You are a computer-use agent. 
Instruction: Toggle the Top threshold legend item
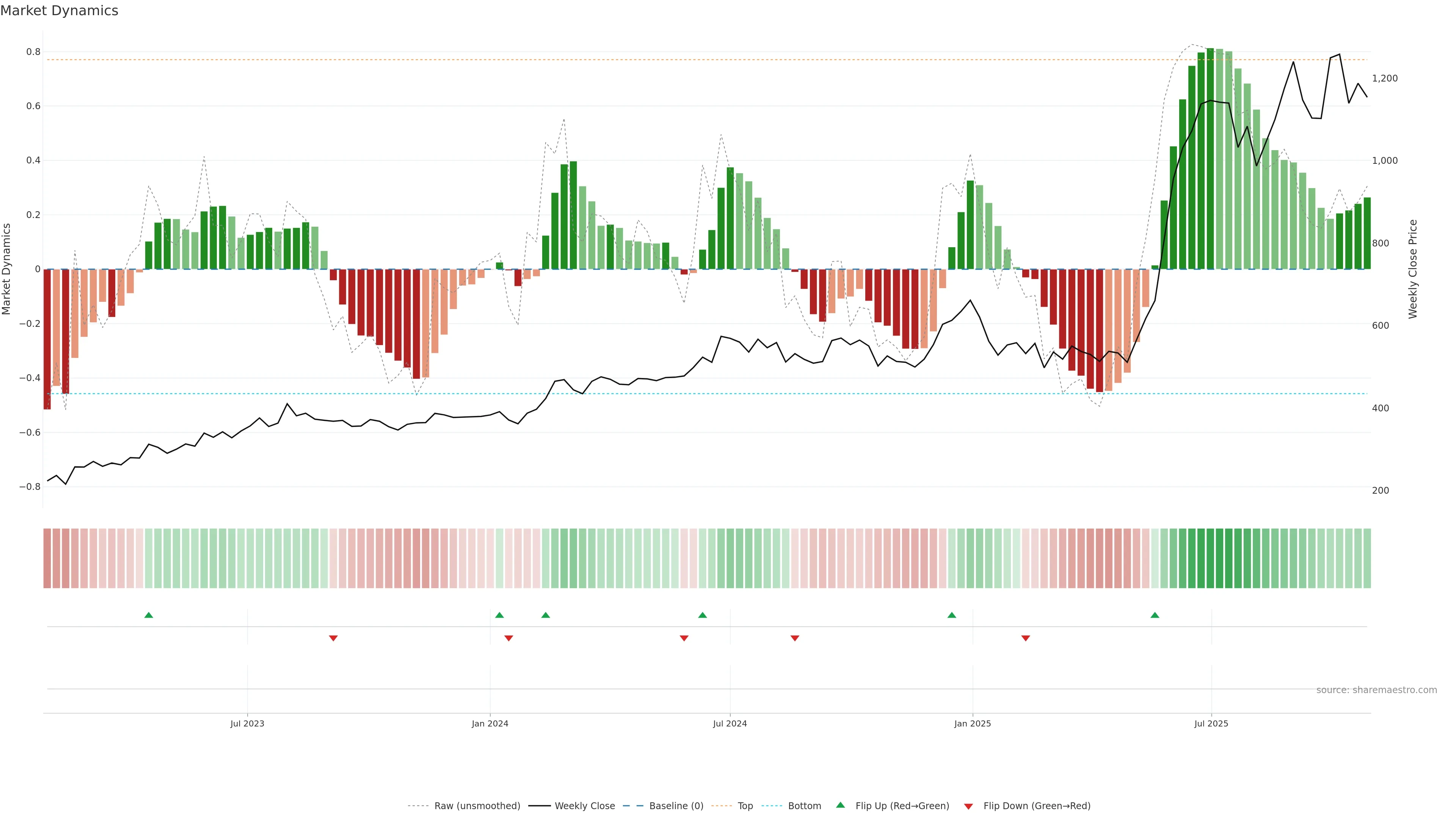click(745, 806)
